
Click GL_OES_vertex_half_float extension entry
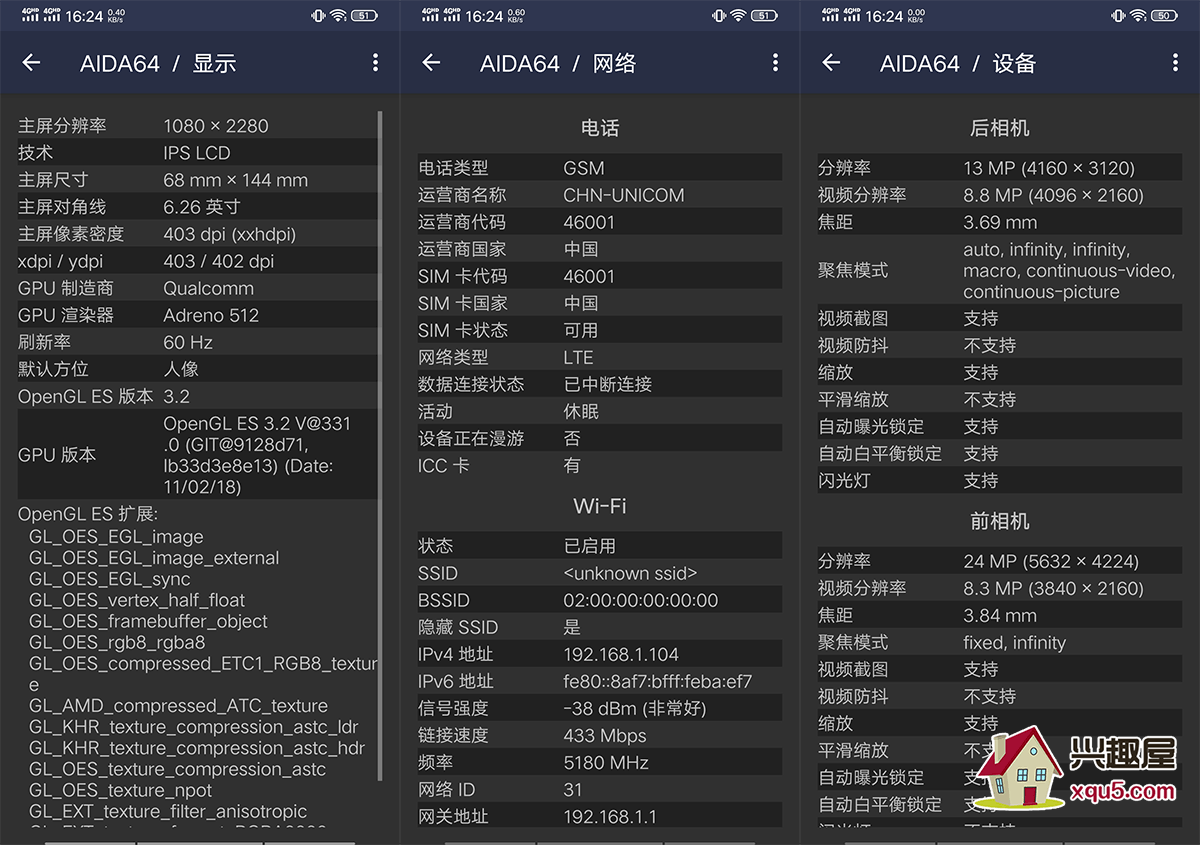[137, 600]
